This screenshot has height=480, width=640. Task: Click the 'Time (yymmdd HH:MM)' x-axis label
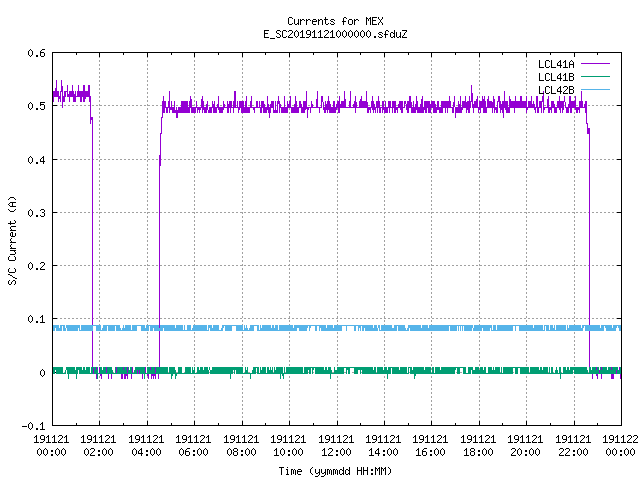[x=335, y=471]
